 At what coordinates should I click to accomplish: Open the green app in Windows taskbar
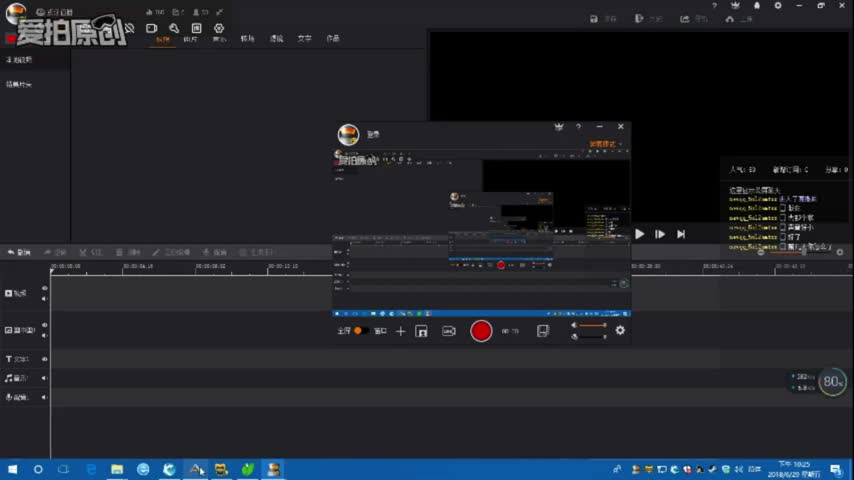pos(247,469)
